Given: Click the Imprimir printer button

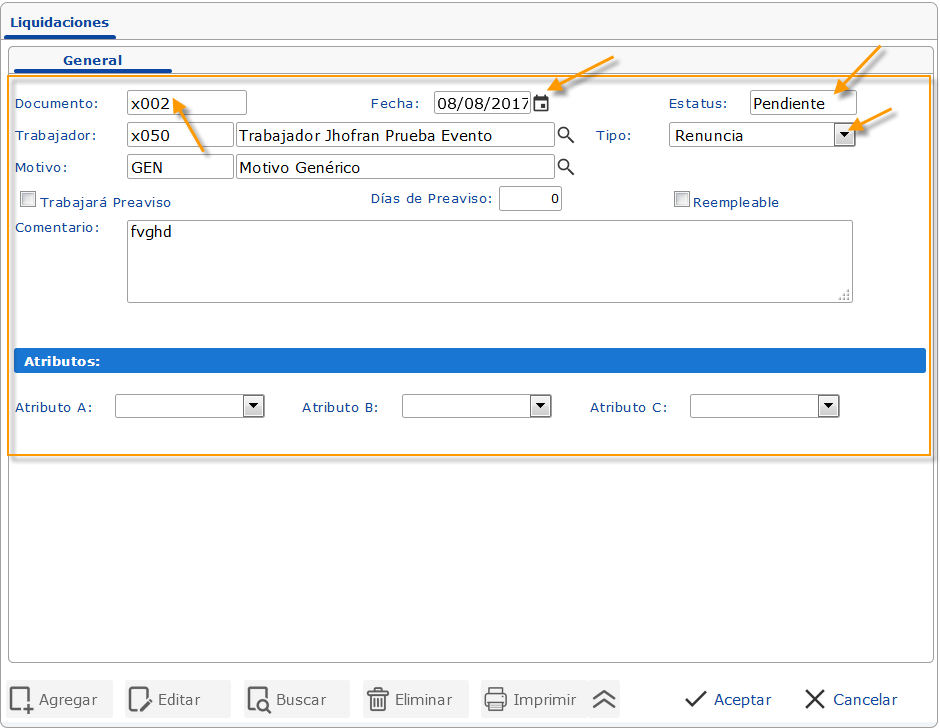Looking at the screenshot, I should click(x=532, y=700).
